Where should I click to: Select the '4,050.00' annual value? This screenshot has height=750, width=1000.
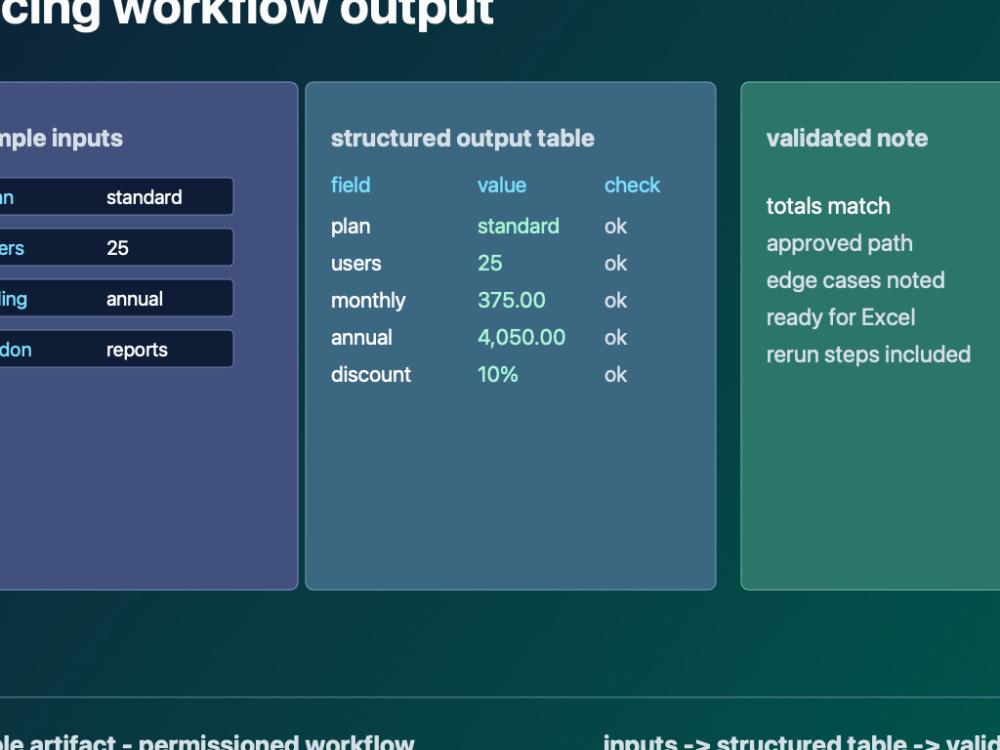pos(522,337)
